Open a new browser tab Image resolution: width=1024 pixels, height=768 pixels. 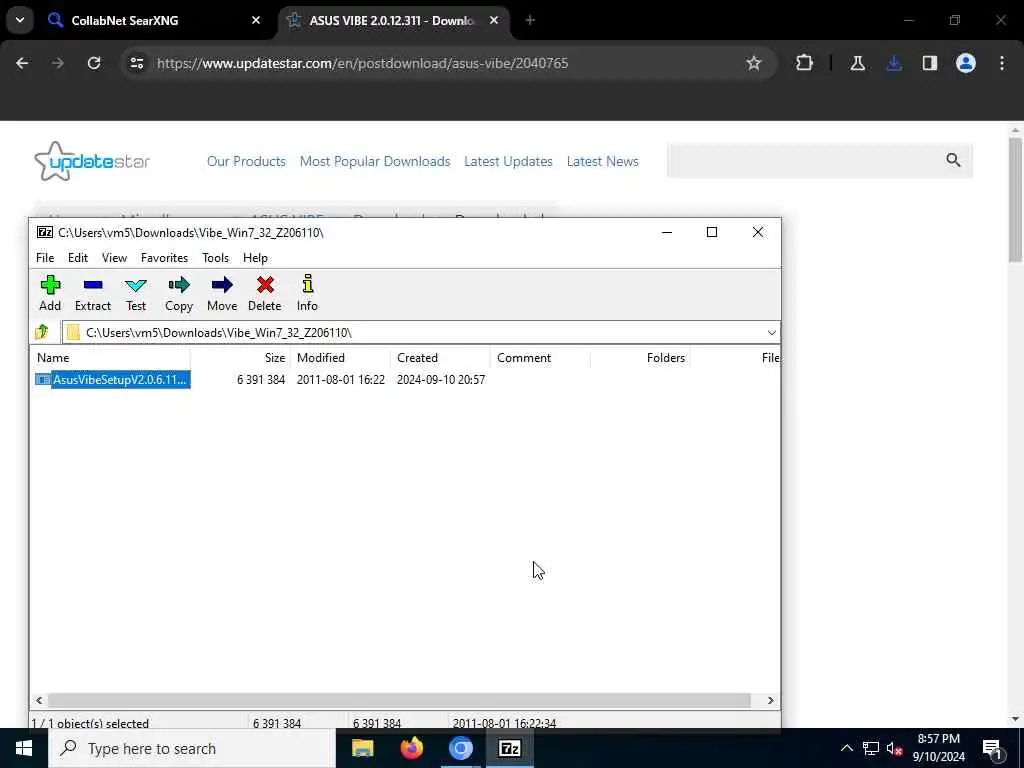click(530, 21)
